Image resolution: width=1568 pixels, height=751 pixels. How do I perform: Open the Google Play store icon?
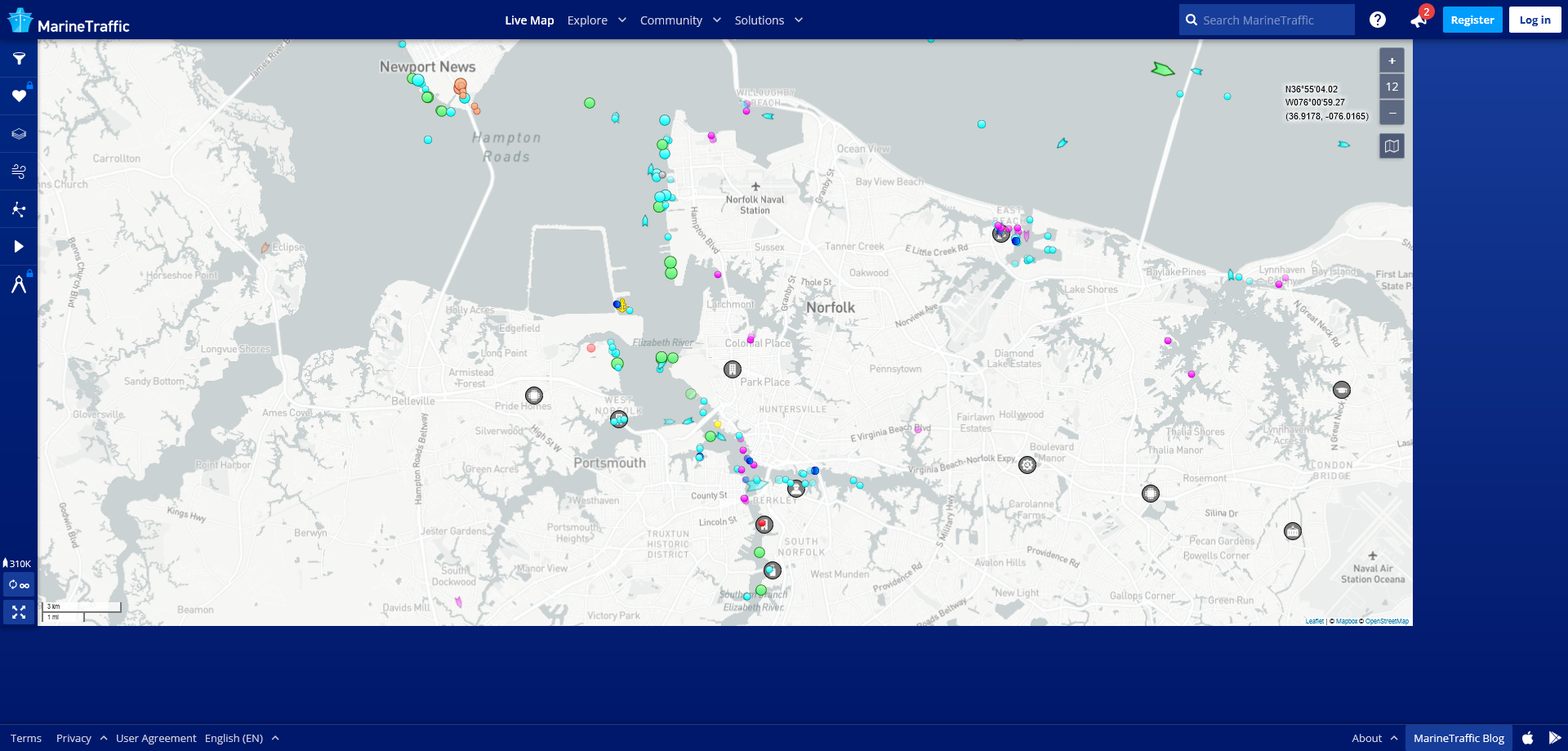tap(1555, 738)
